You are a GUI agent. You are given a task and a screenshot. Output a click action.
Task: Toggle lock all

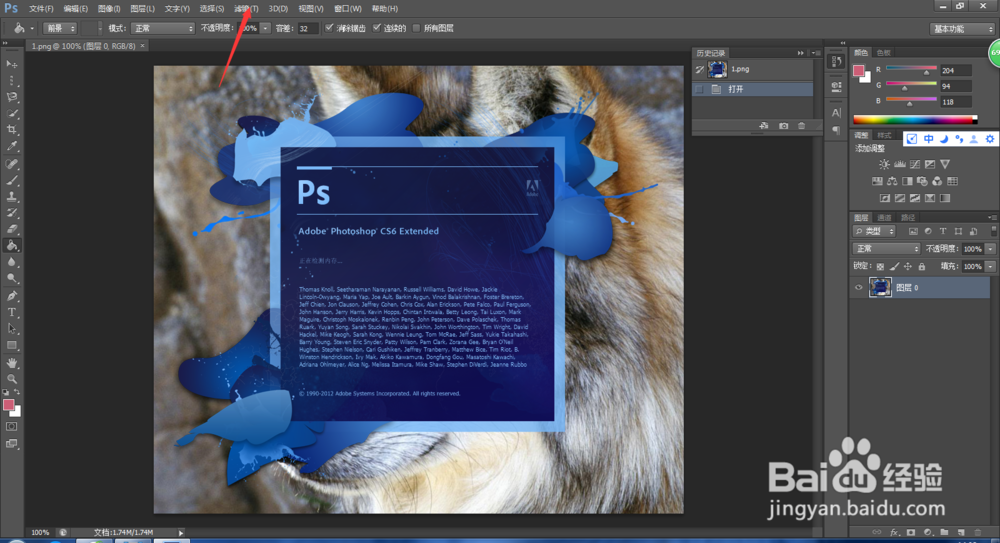click(922, 267)
